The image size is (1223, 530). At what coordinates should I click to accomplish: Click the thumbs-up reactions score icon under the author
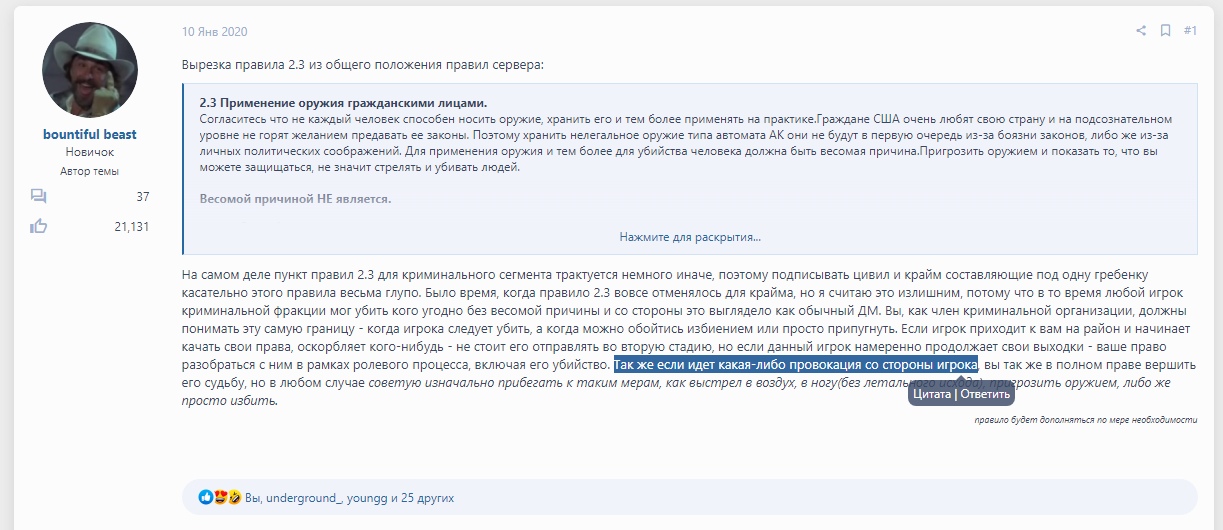click(39, 226)
